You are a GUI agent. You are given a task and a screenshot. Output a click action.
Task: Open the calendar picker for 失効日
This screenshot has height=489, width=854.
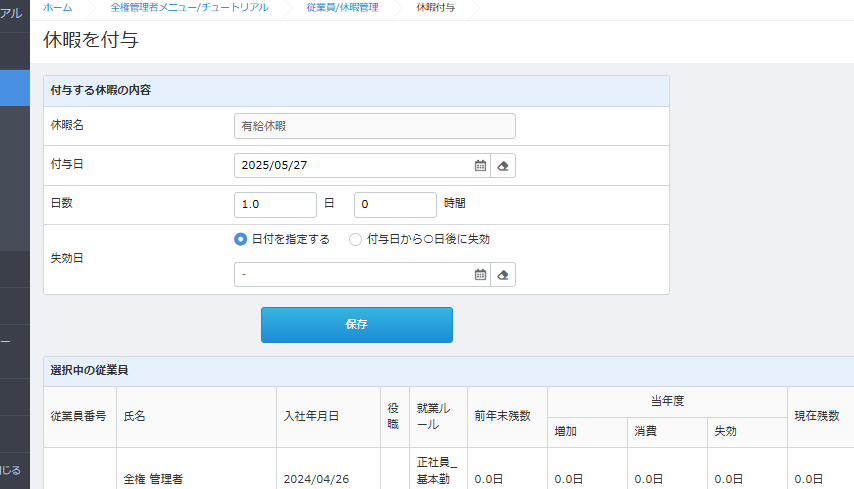point(480,275)
